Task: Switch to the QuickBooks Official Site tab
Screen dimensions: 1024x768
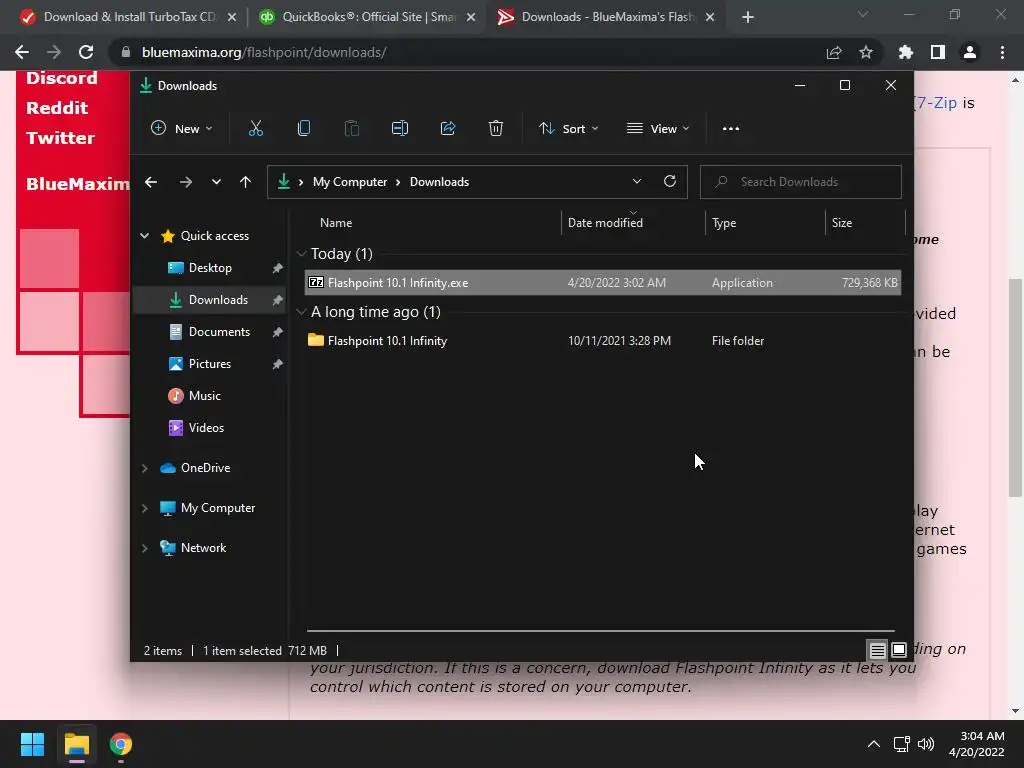Action: [368, 17]
